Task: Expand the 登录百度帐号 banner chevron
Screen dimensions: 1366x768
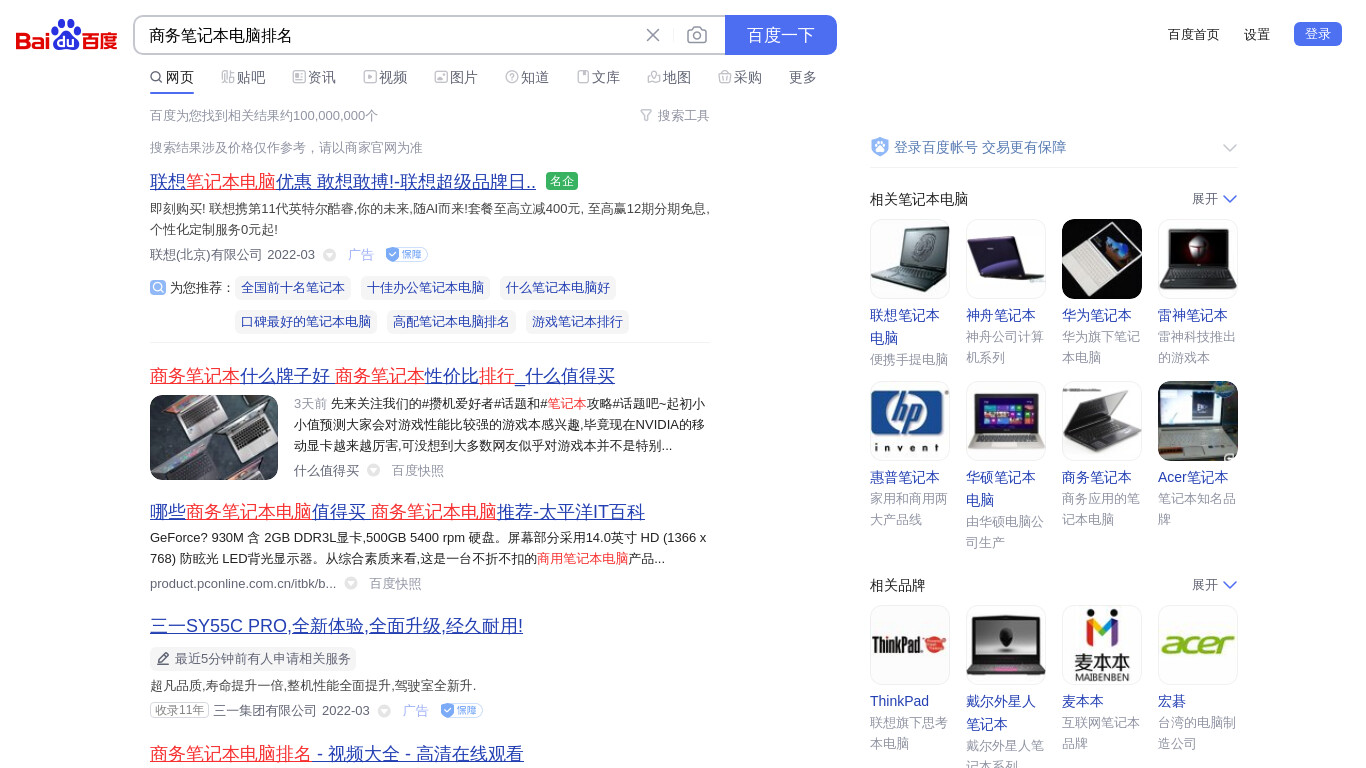Action: [x=1230, y=148]
